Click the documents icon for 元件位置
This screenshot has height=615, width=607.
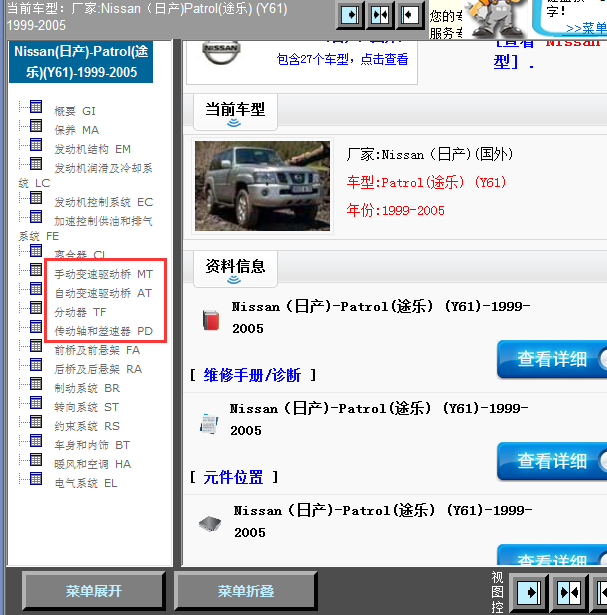[x=209, y=424]
